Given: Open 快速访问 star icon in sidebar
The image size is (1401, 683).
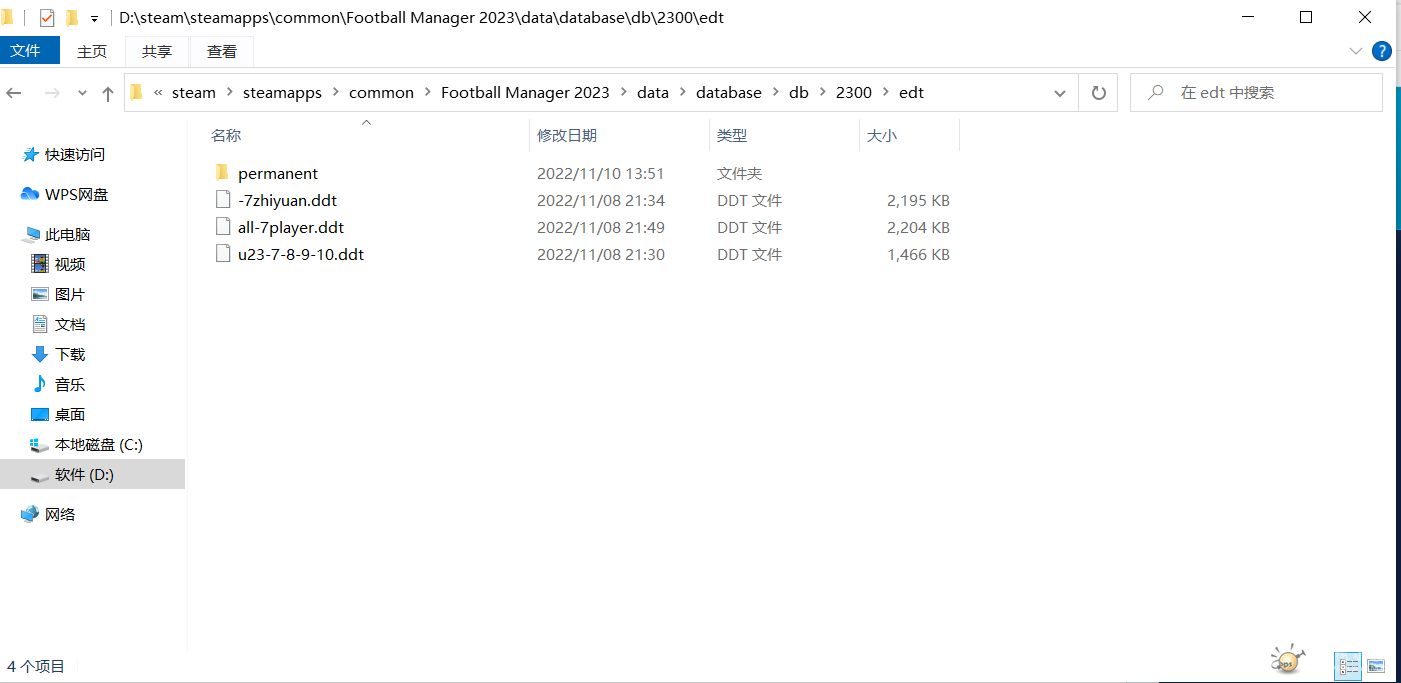Looking at the screenshot, I should [x=30, y=154].
